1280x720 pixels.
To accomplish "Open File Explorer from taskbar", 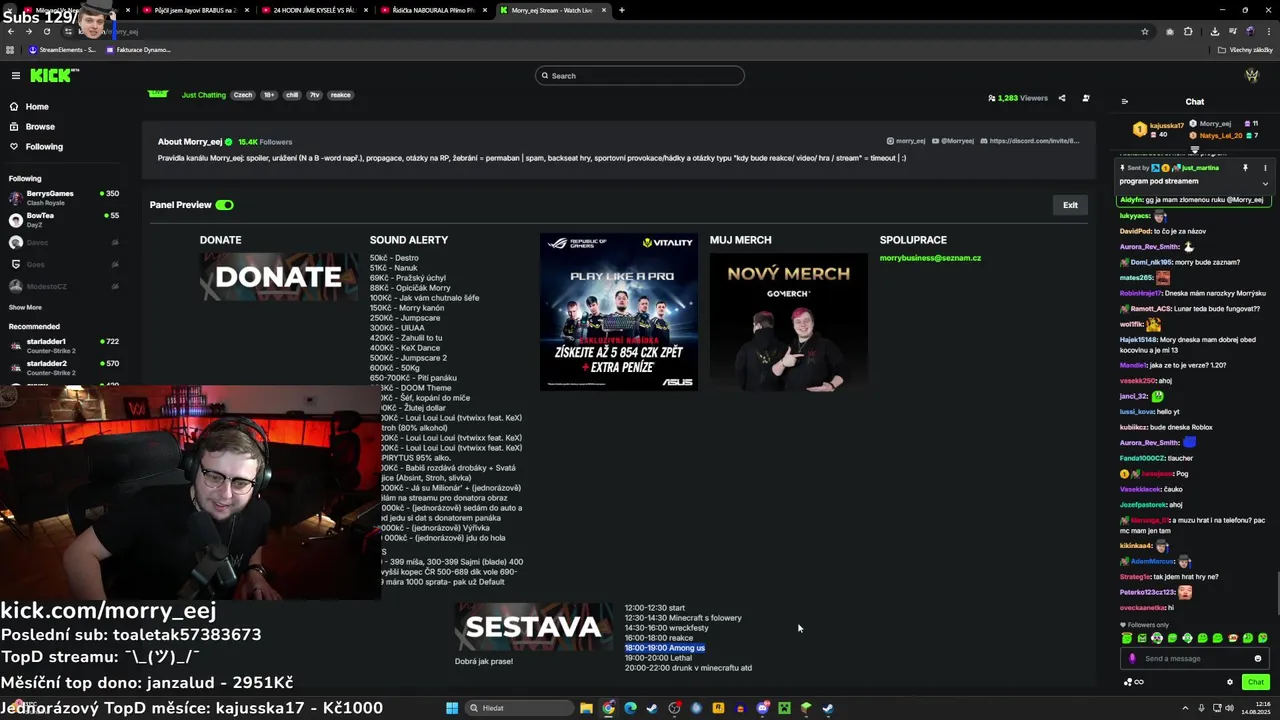I will (x=587, y=708).
